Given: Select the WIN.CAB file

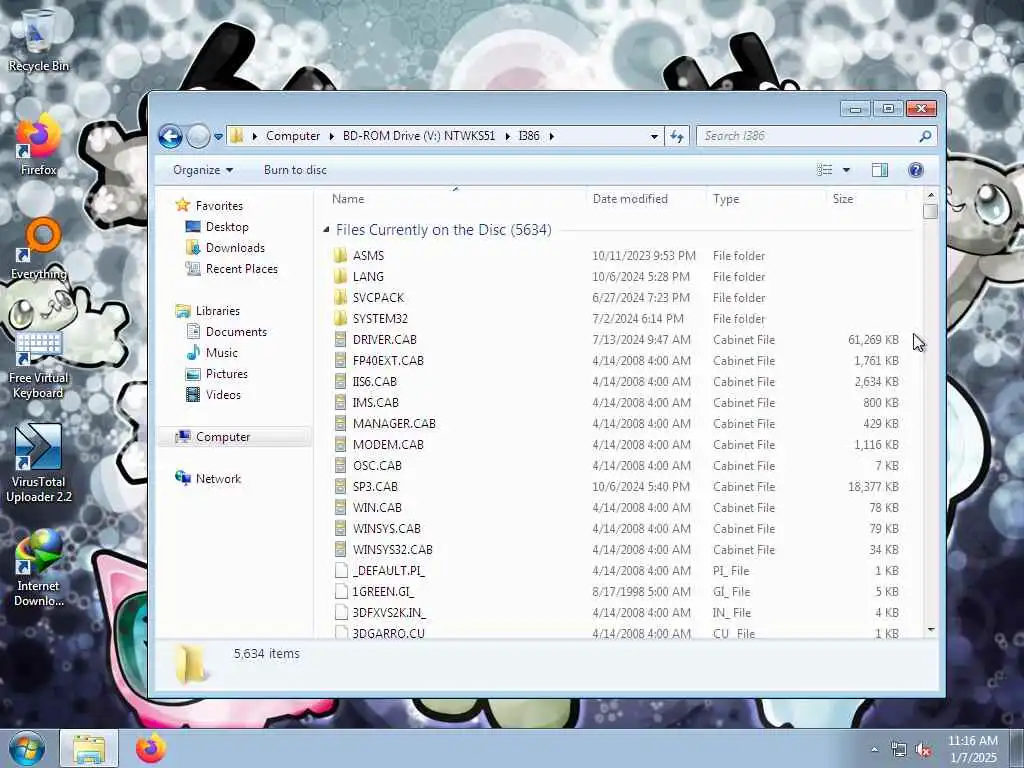Looking at the screenshot, I should (377, 507).
